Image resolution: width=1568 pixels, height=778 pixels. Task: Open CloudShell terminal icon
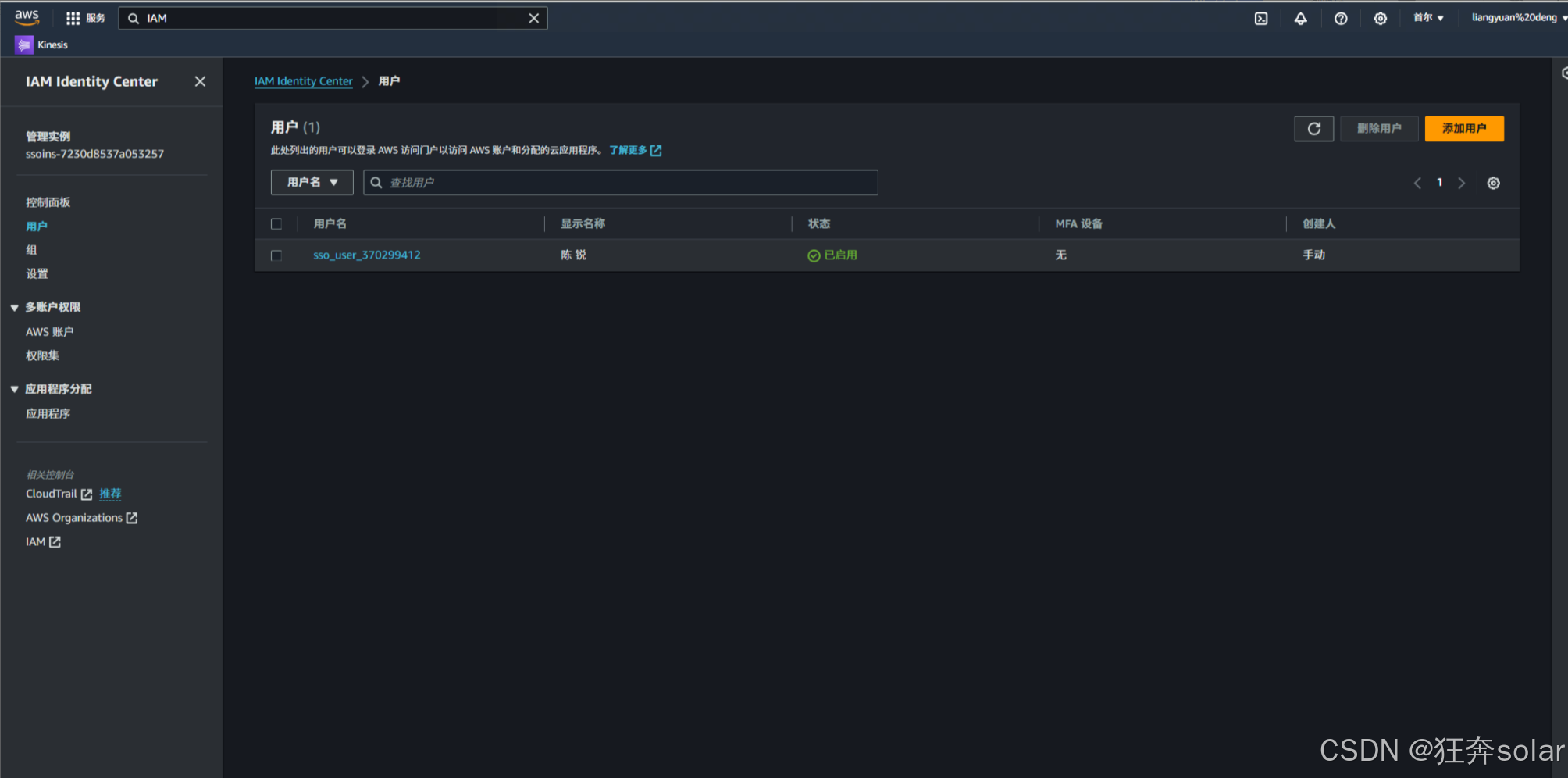coord(1261,18)
